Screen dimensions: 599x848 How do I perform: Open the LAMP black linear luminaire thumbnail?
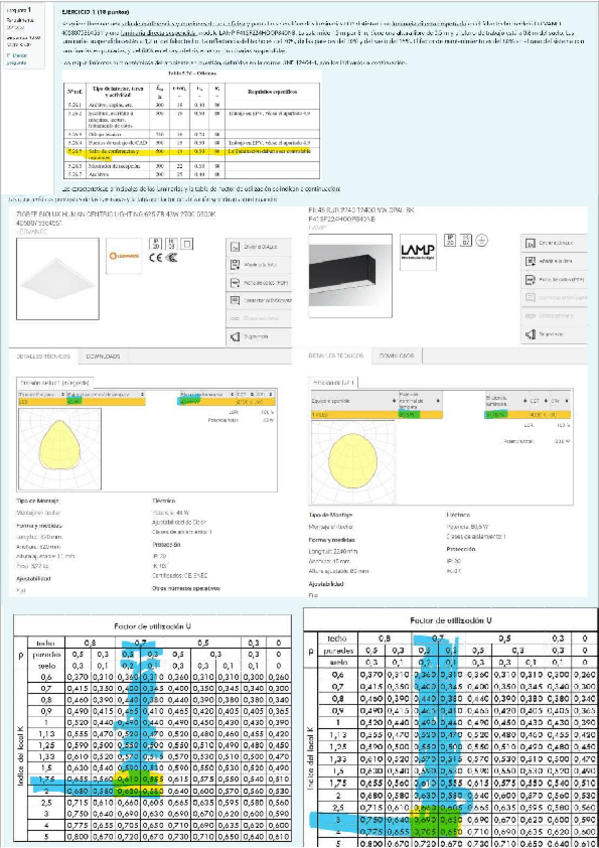[350, 275]
